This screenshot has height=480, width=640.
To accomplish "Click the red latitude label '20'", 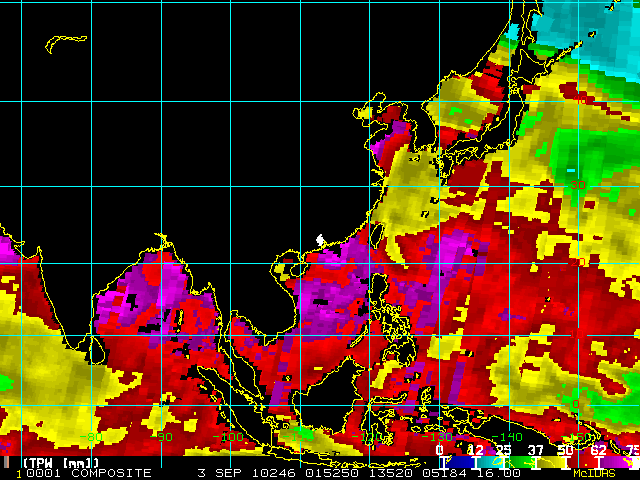I will pos(578,262).
